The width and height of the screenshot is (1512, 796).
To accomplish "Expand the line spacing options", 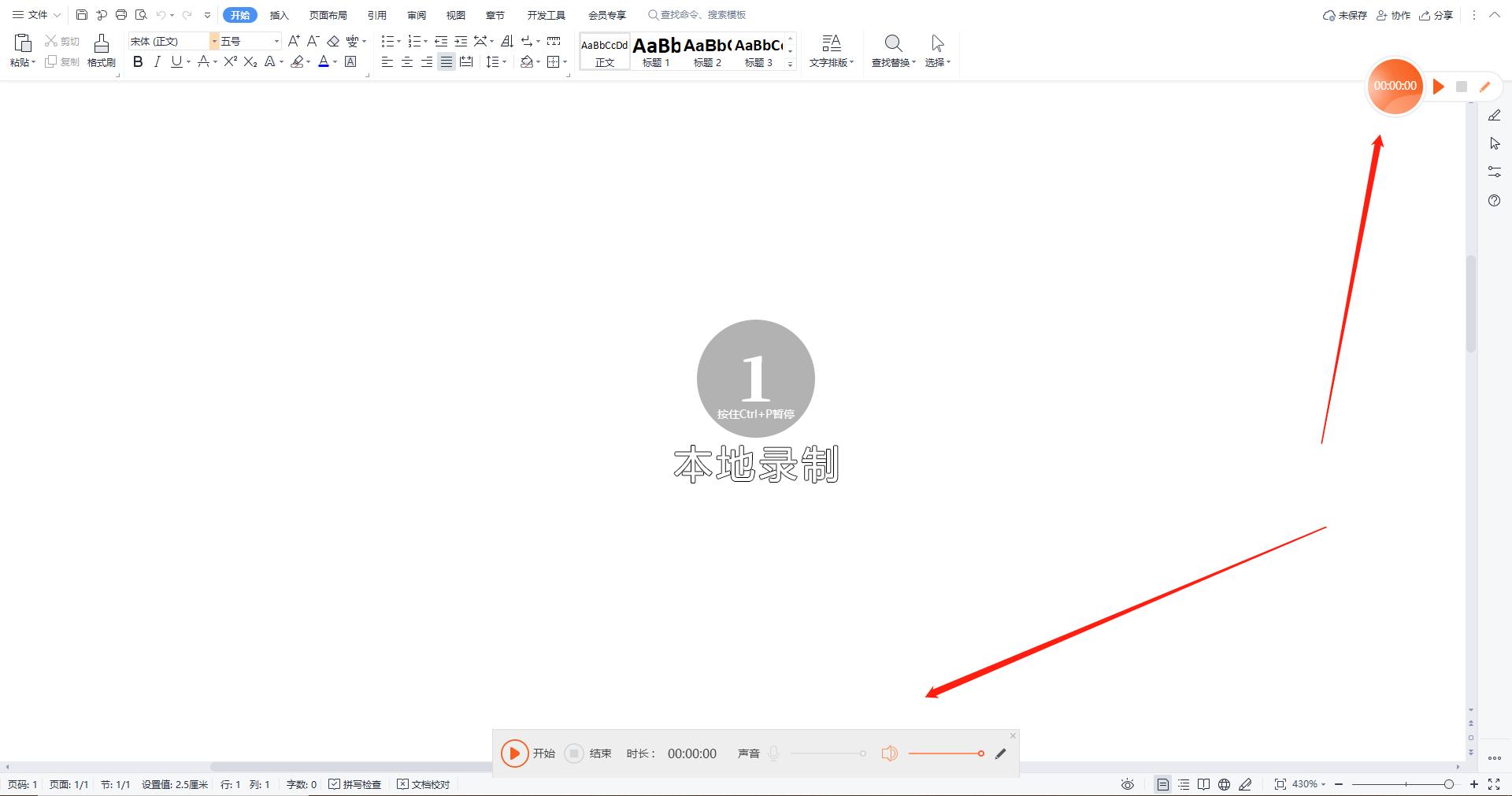I will pos(505,62).
